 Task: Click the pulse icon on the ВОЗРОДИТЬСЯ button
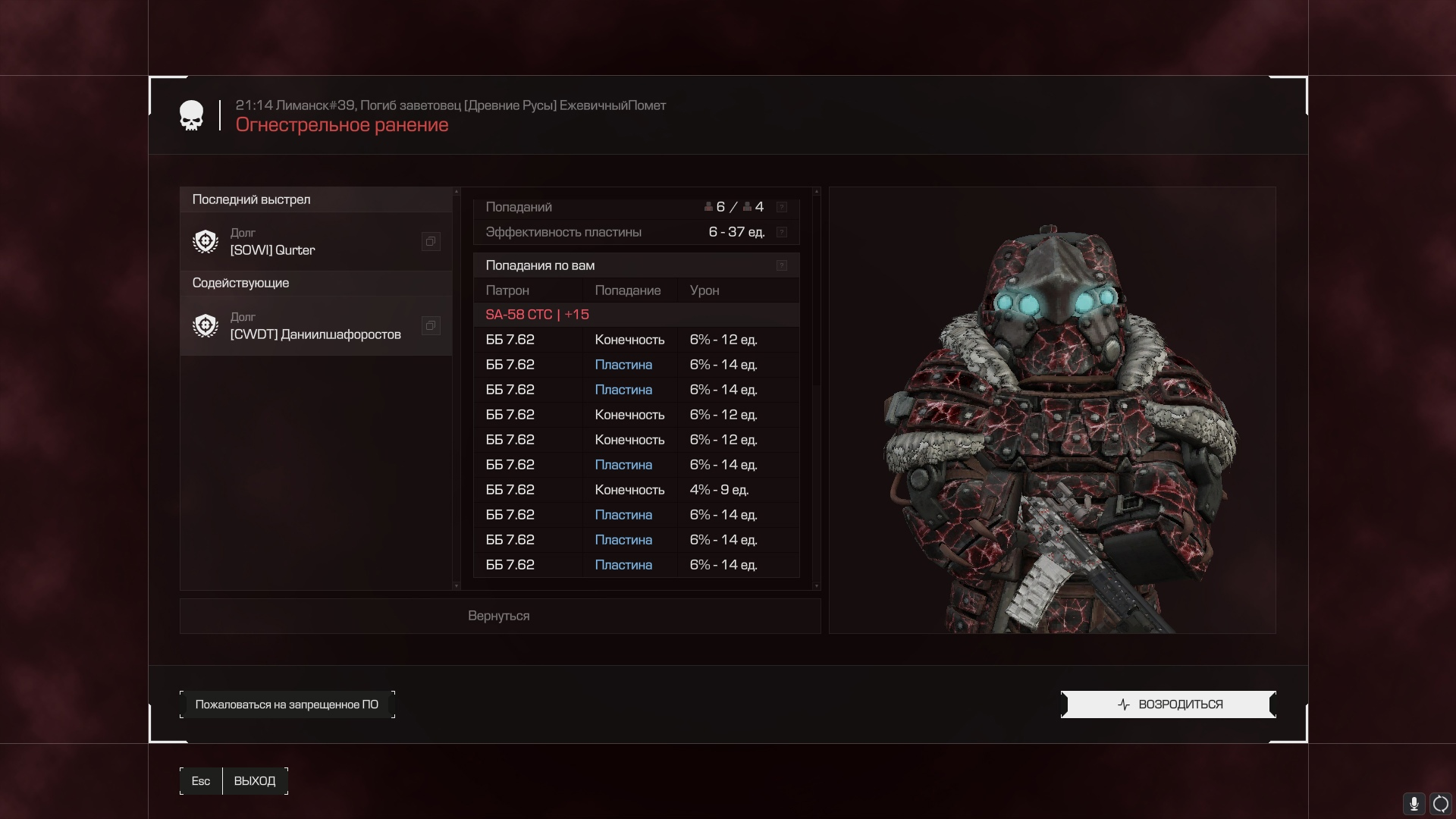tap(1124, 704)
